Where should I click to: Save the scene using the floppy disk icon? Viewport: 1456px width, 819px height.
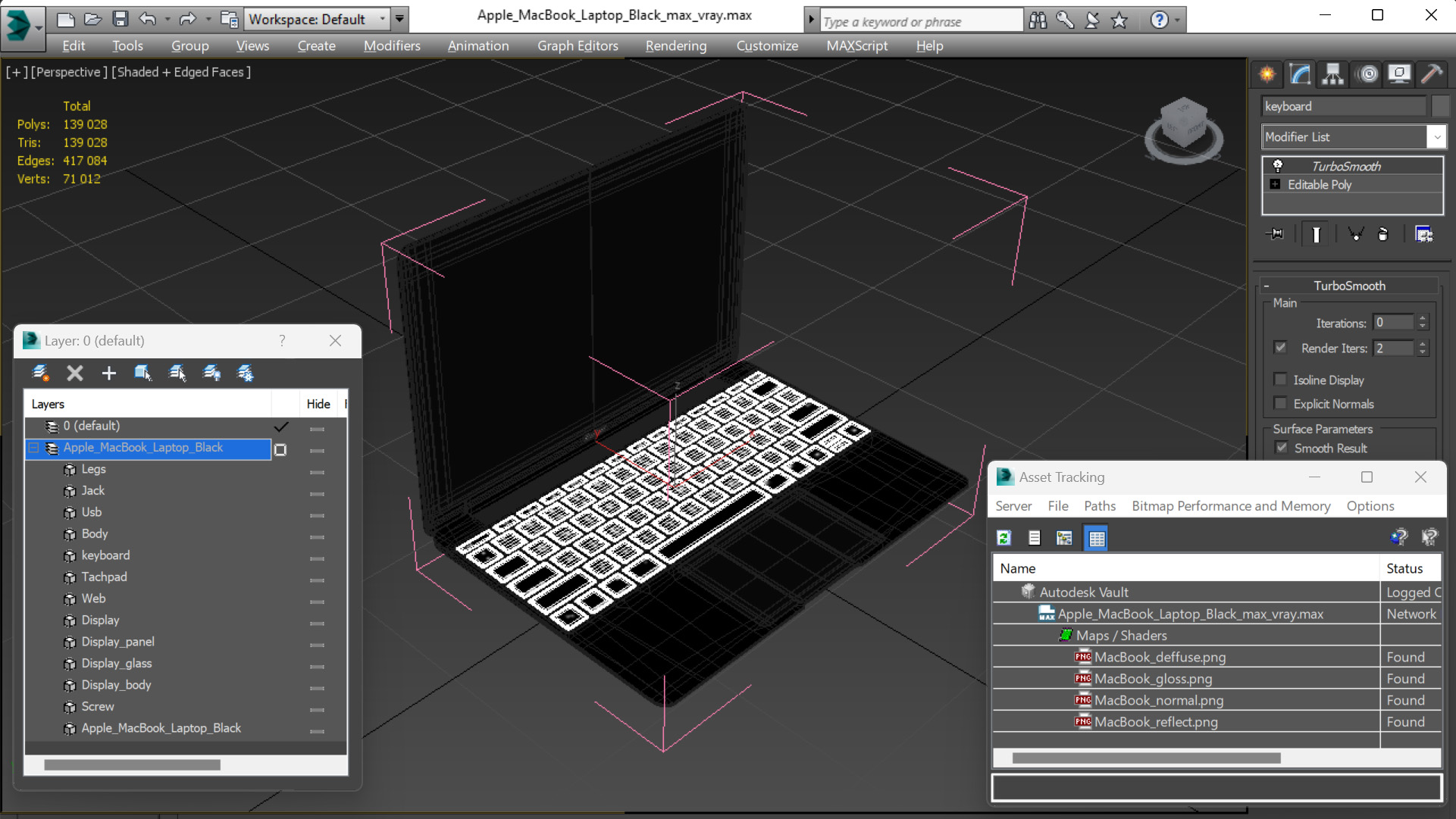point(120,19)
